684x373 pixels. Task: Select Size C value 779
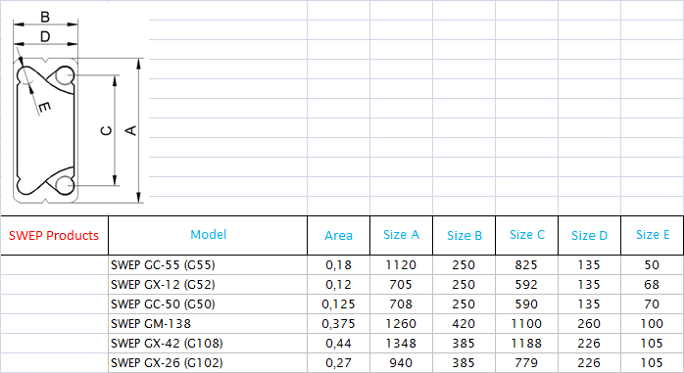(x=527, y=363)
